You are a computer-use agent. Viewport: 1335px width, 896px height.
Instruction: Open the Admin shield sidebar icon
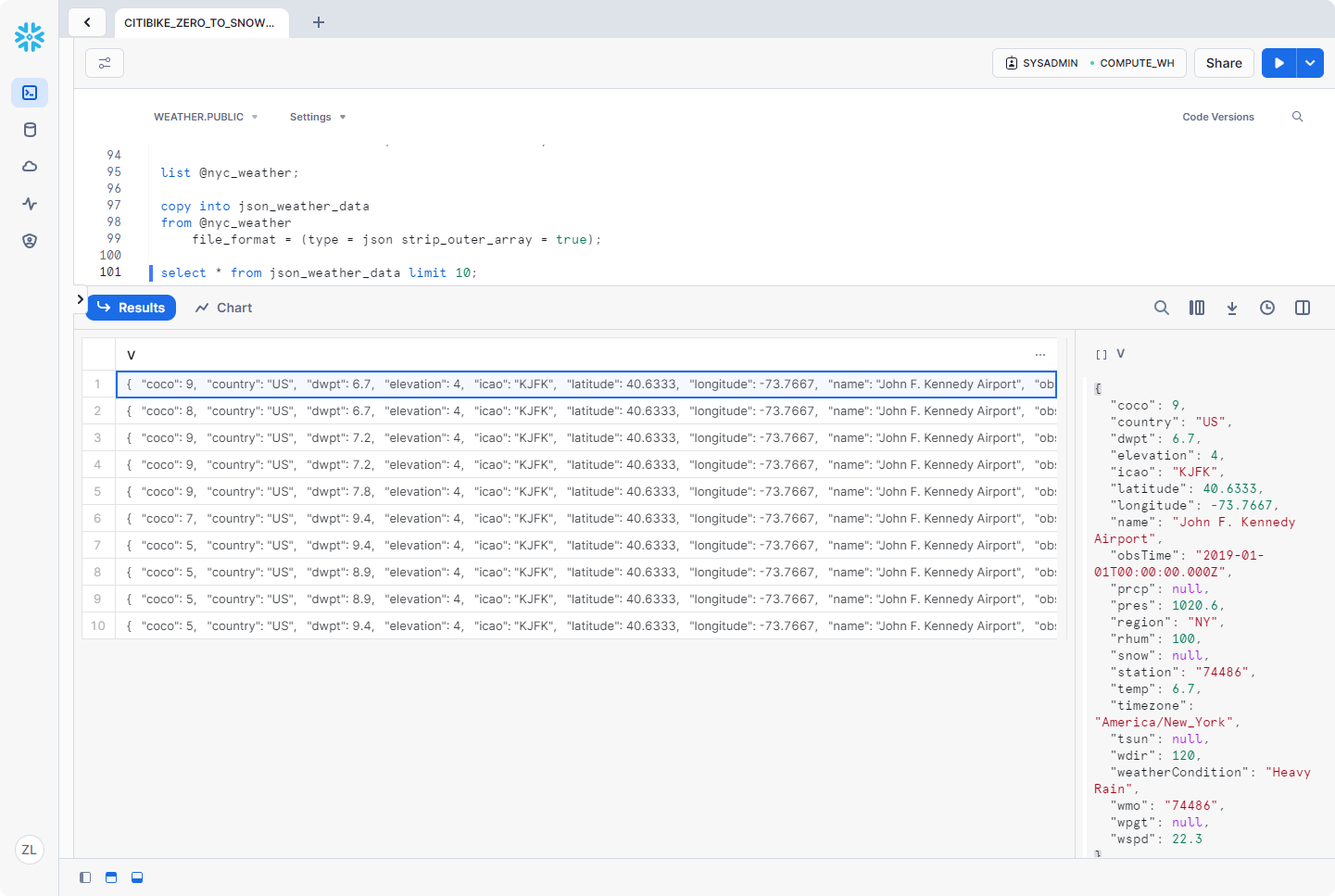click(x=30, y=241)
